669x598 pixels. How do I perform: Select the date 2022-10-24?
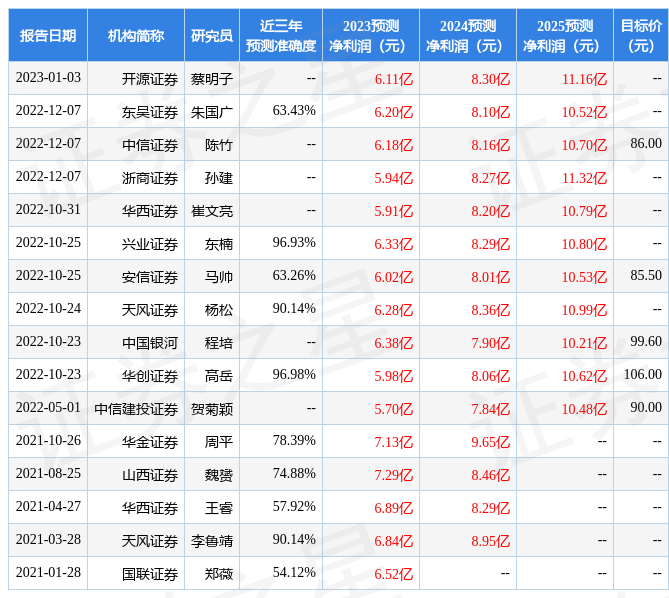[48, 308]
